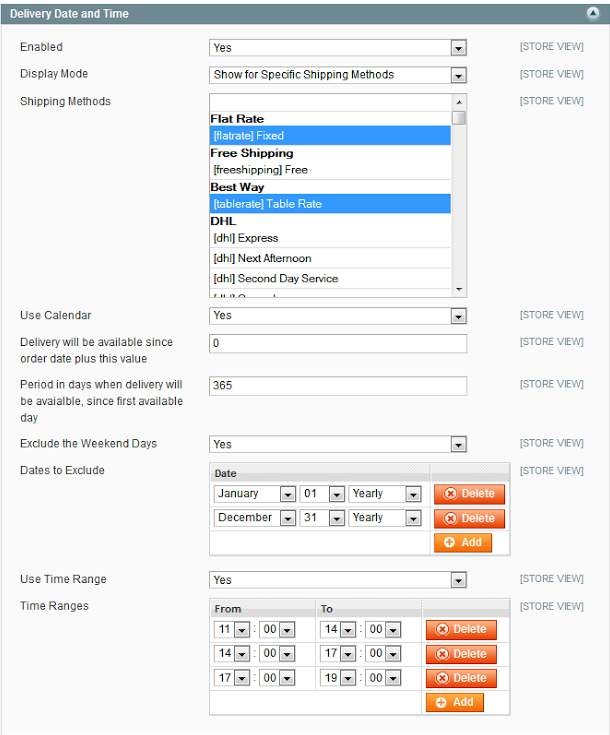Delete the December 31 excluded date
Viewport: 610px width, 735px height.
(x=469, y=518)
